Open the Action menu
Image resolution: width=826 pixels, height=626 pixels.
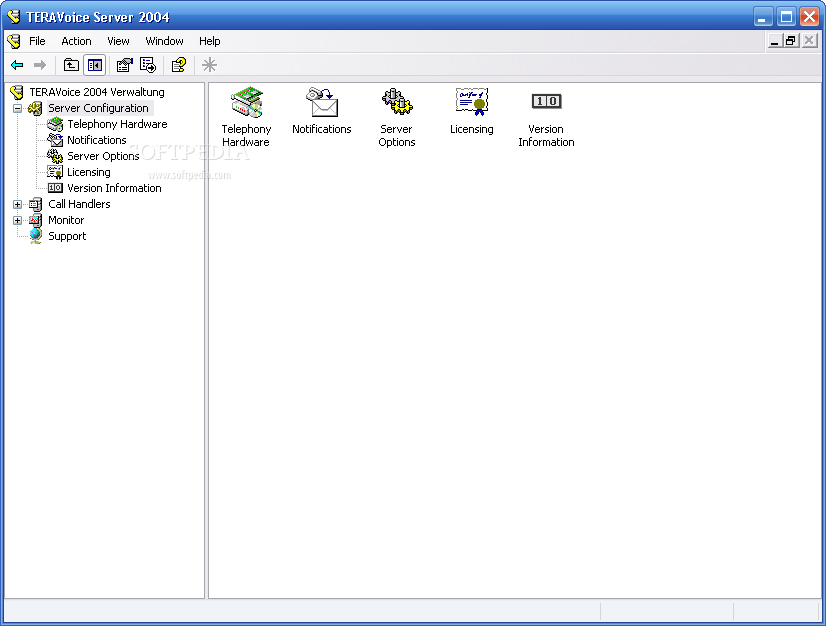76,41
